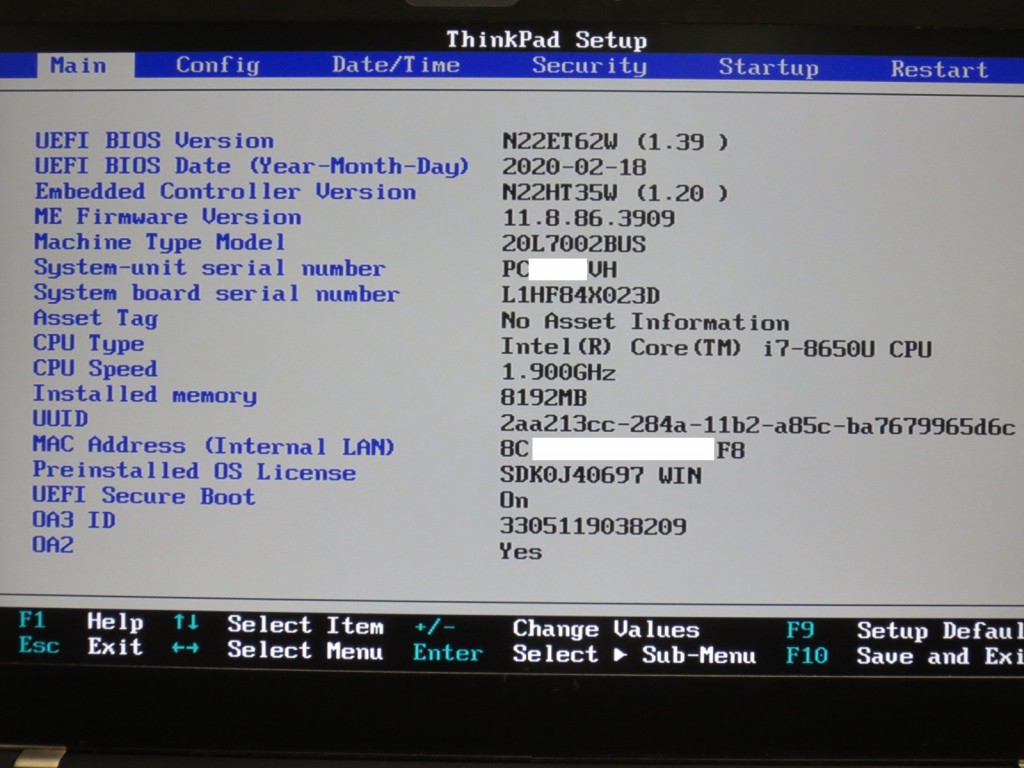
Task: Click the OA3 ID label
Action: tap(74, 520)
